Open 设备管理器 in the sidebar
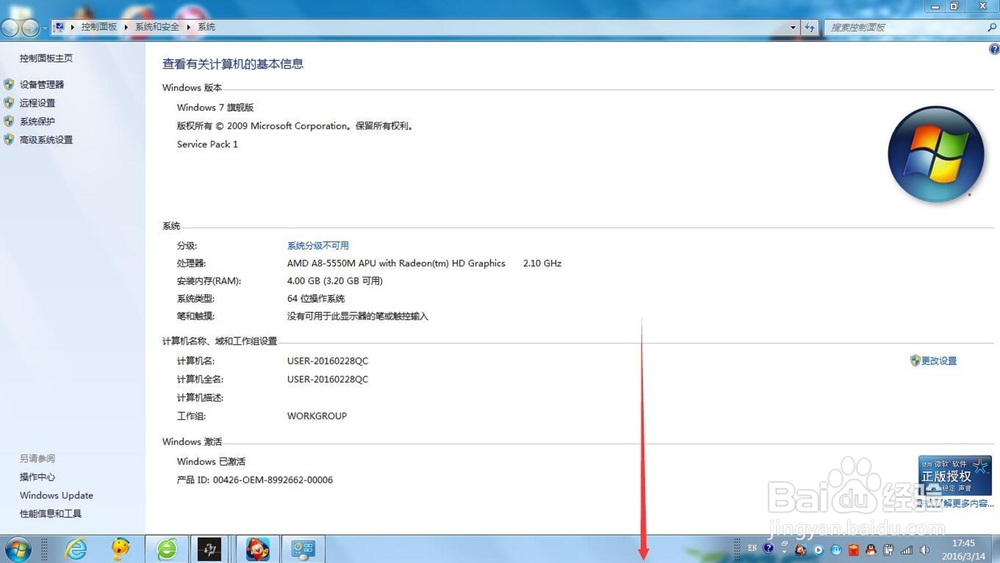Screen dimensions: 1000x563 41,84
